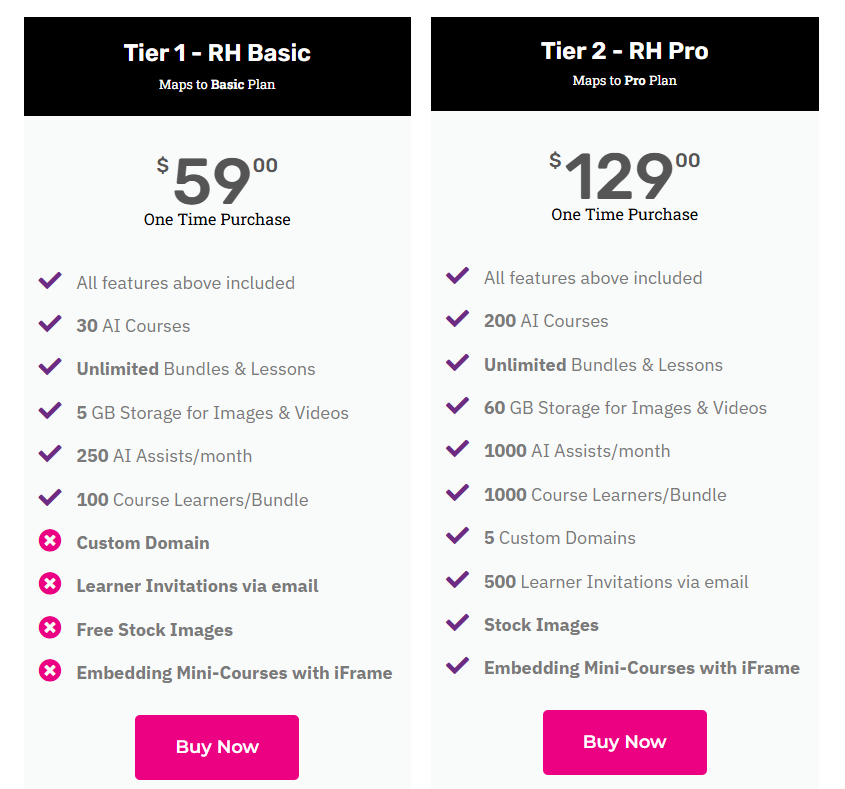Viewport: 845px width, 789px height.
Task: Click the checkmark next to 500 Learner Invitations
Action: click(458, 579)
